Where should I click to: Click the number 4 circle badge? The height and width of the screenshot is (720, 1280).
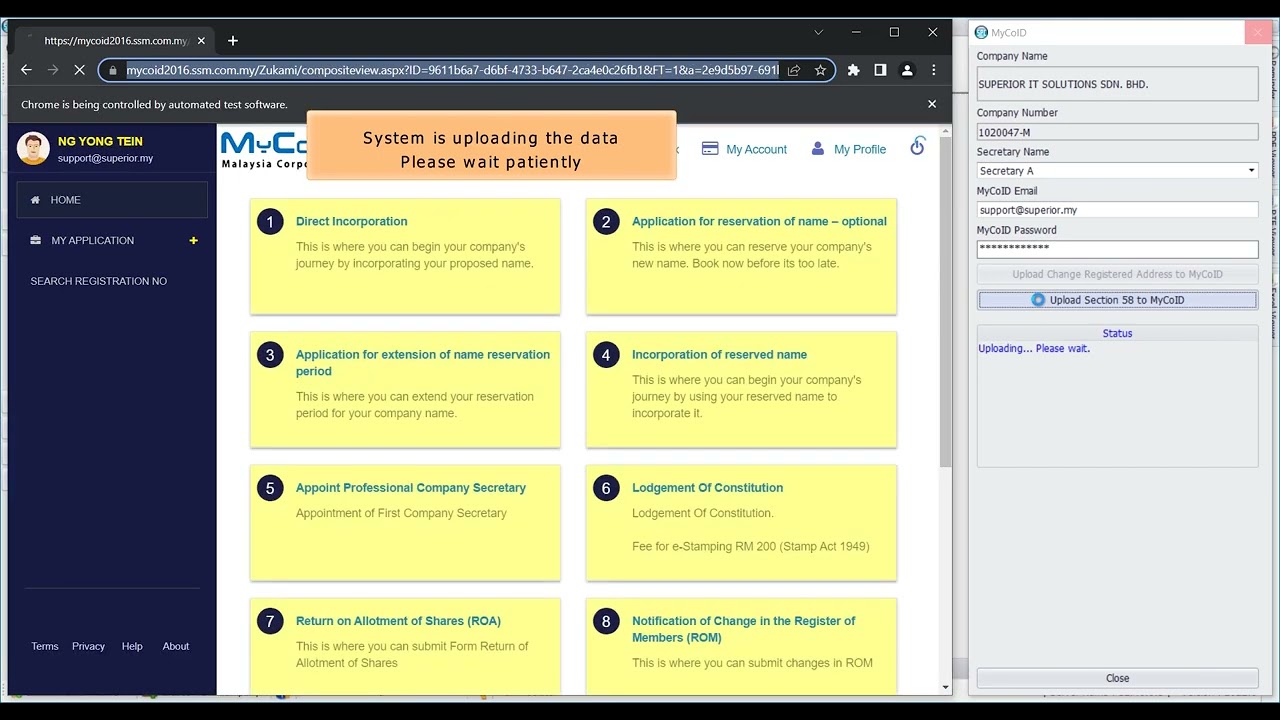click(606, 355)
